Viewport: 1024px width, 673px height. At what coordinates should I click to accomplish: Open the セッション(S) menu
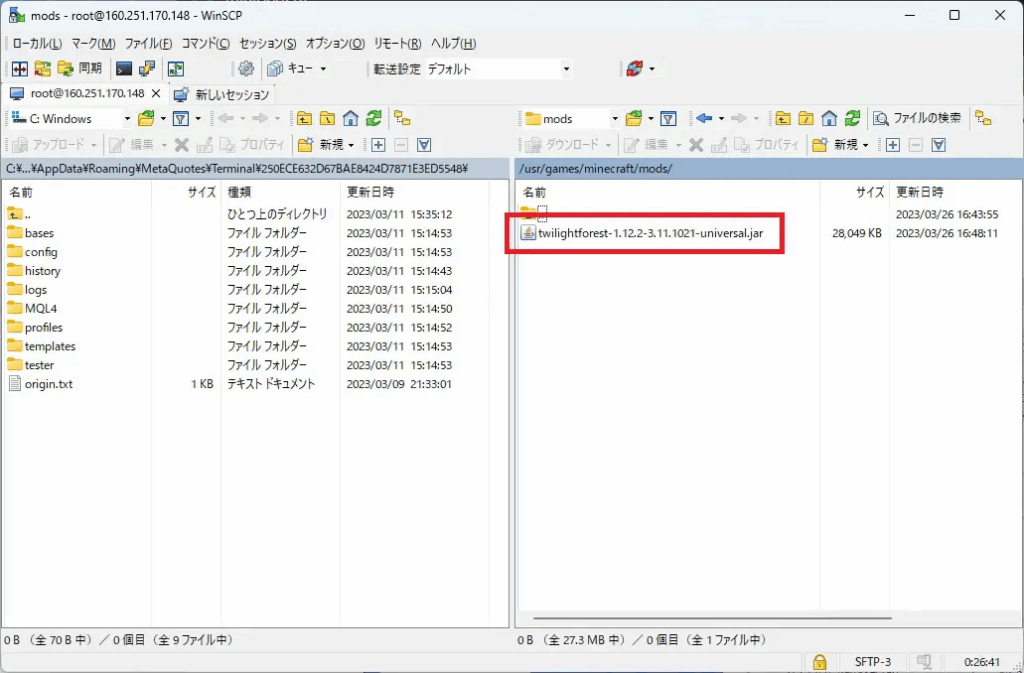pos(268,44)
